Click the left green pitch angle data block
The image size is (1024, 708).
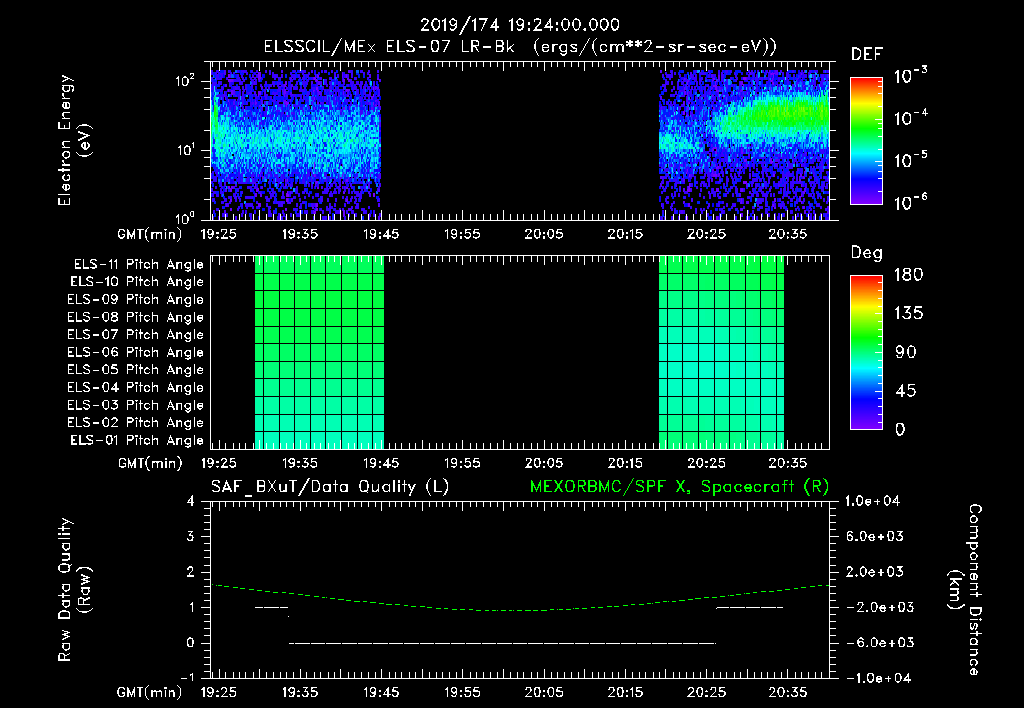(319, 353)
